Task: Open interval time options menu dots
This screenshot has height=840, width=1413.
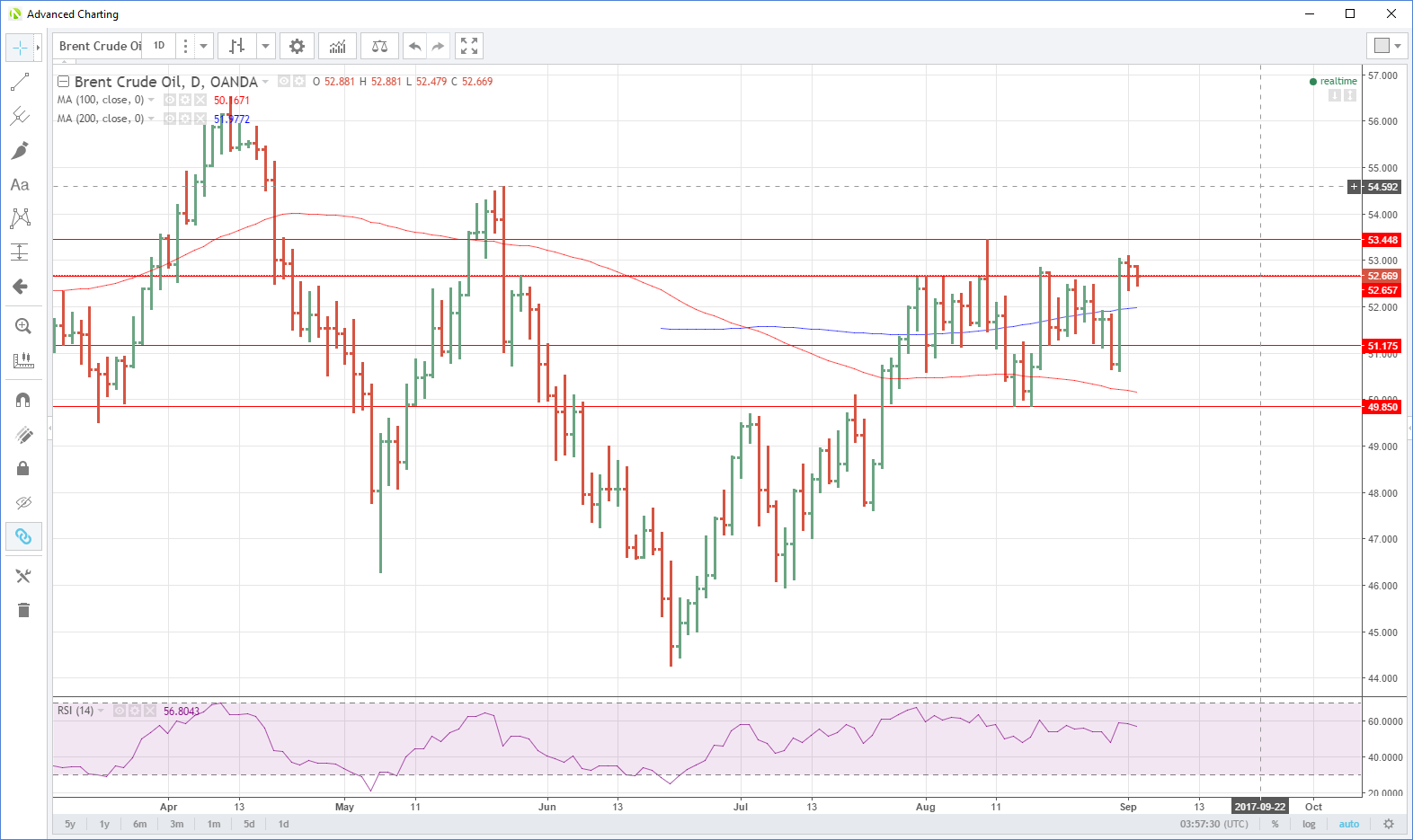Action: pos(185,46)
